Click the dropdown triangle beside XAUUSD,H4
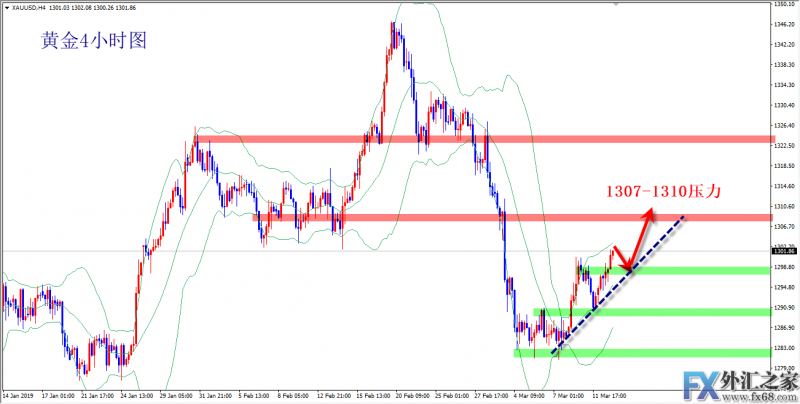This screenshot has height=404, width=800. click(x=5, y=8)
